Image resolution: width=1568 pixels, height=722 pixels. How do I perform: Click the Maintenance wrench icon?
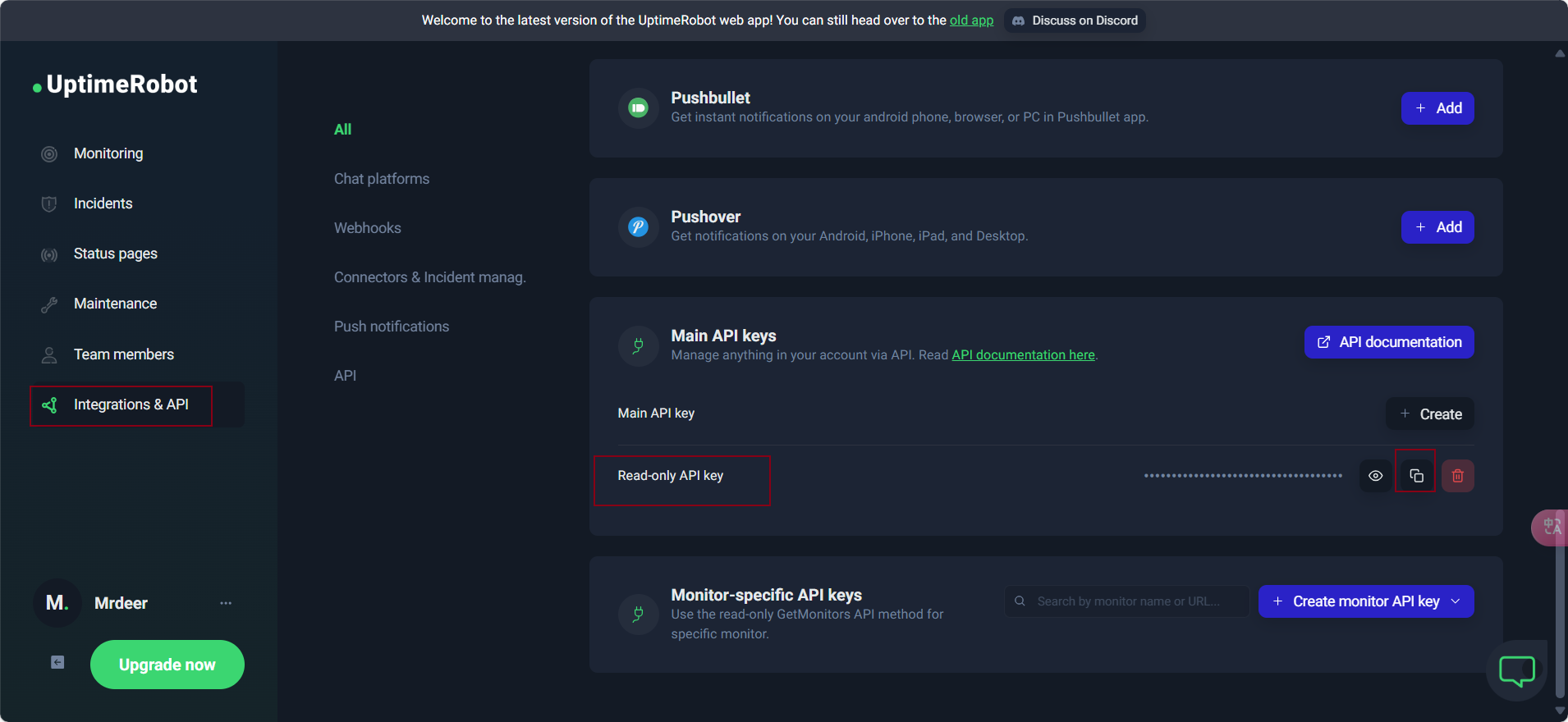[x=49, y=304]
